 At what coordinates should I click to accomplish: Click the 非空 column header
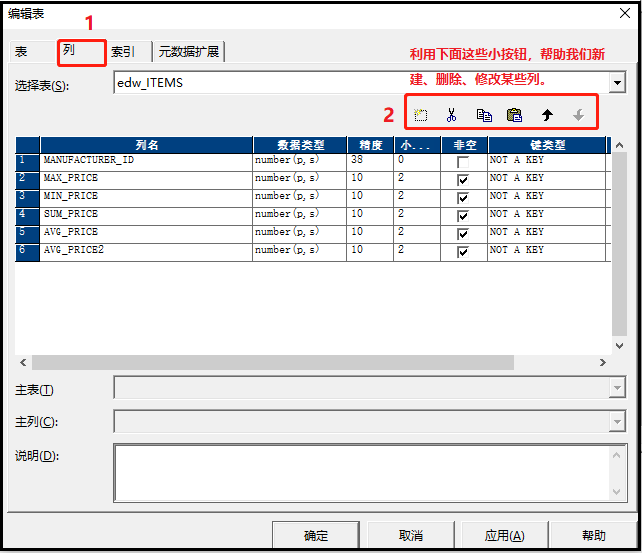pos(465,145)
